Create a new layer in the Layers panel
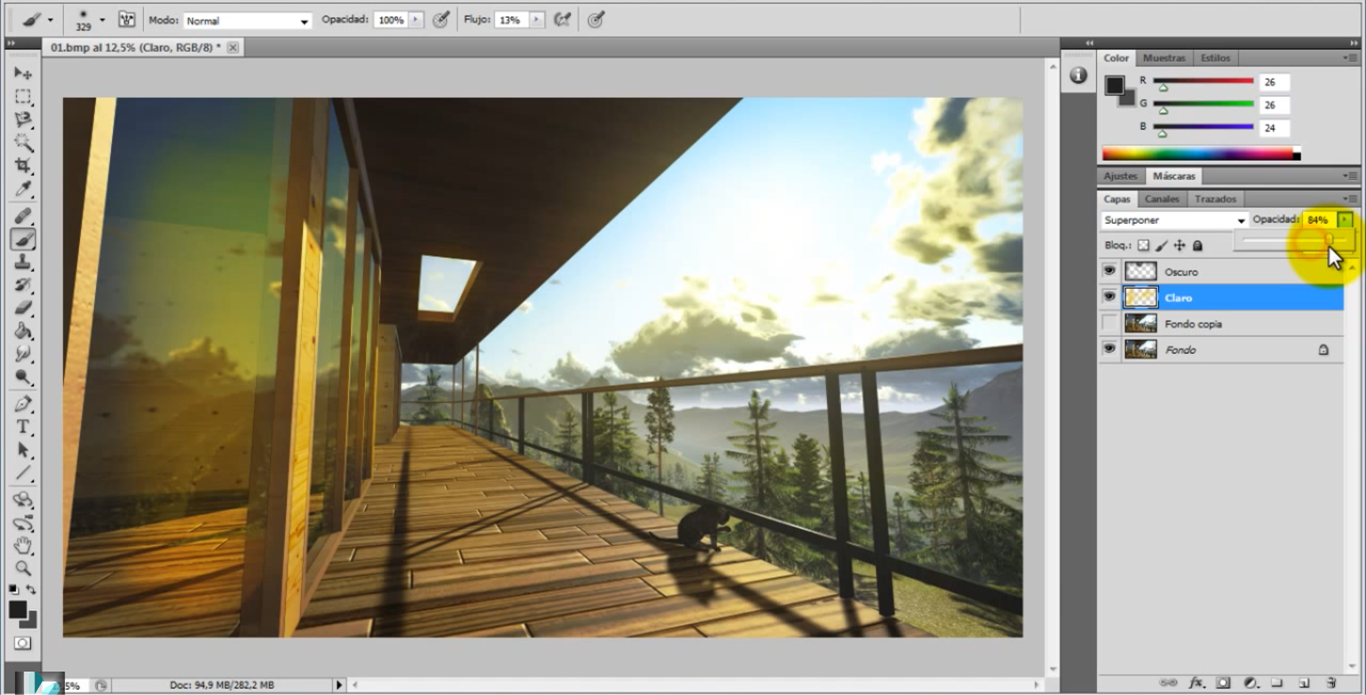 1304,683
